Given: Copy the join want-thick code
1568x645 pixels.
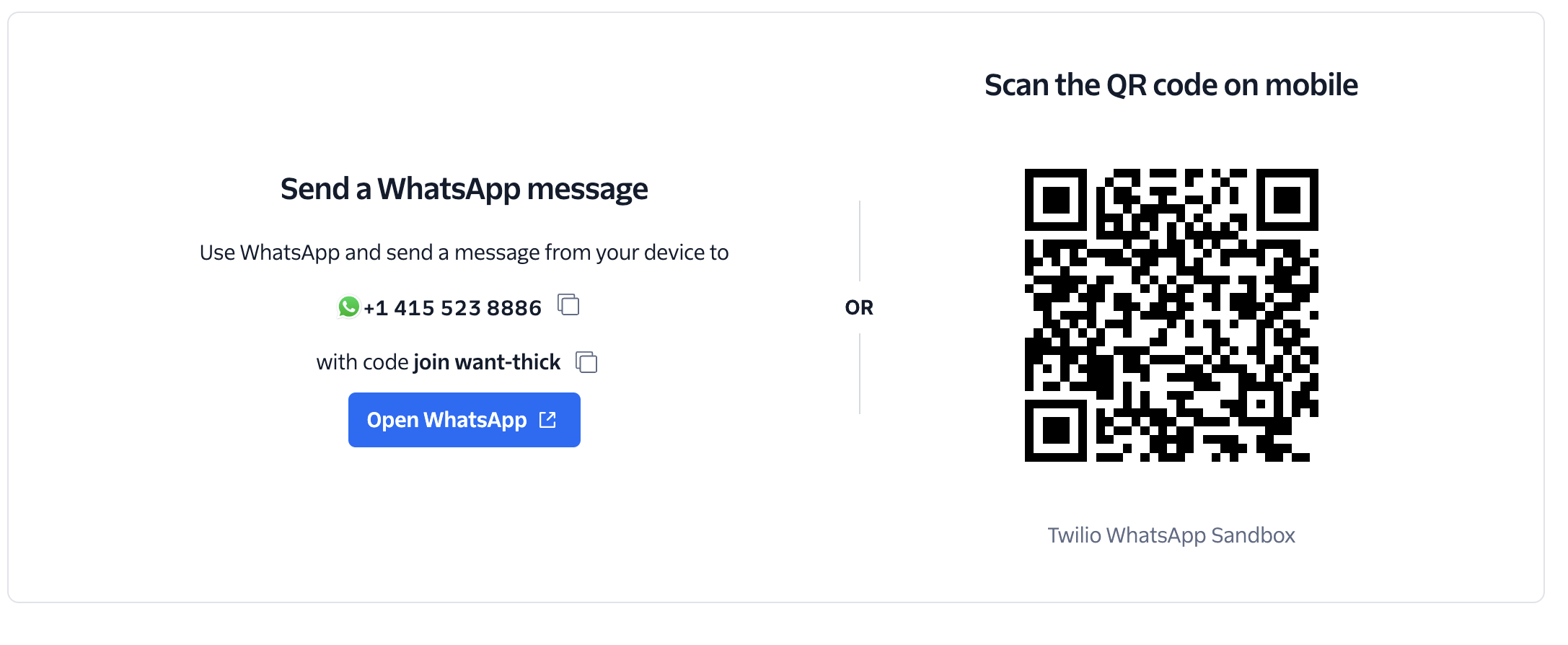Looking at the screenshot, I should (587, 361).
